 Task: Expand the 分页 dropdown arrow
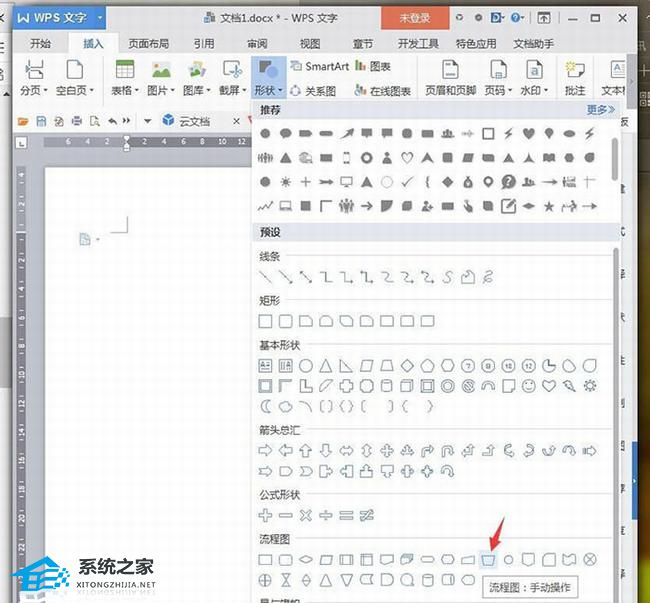click(x=45, y=90)
